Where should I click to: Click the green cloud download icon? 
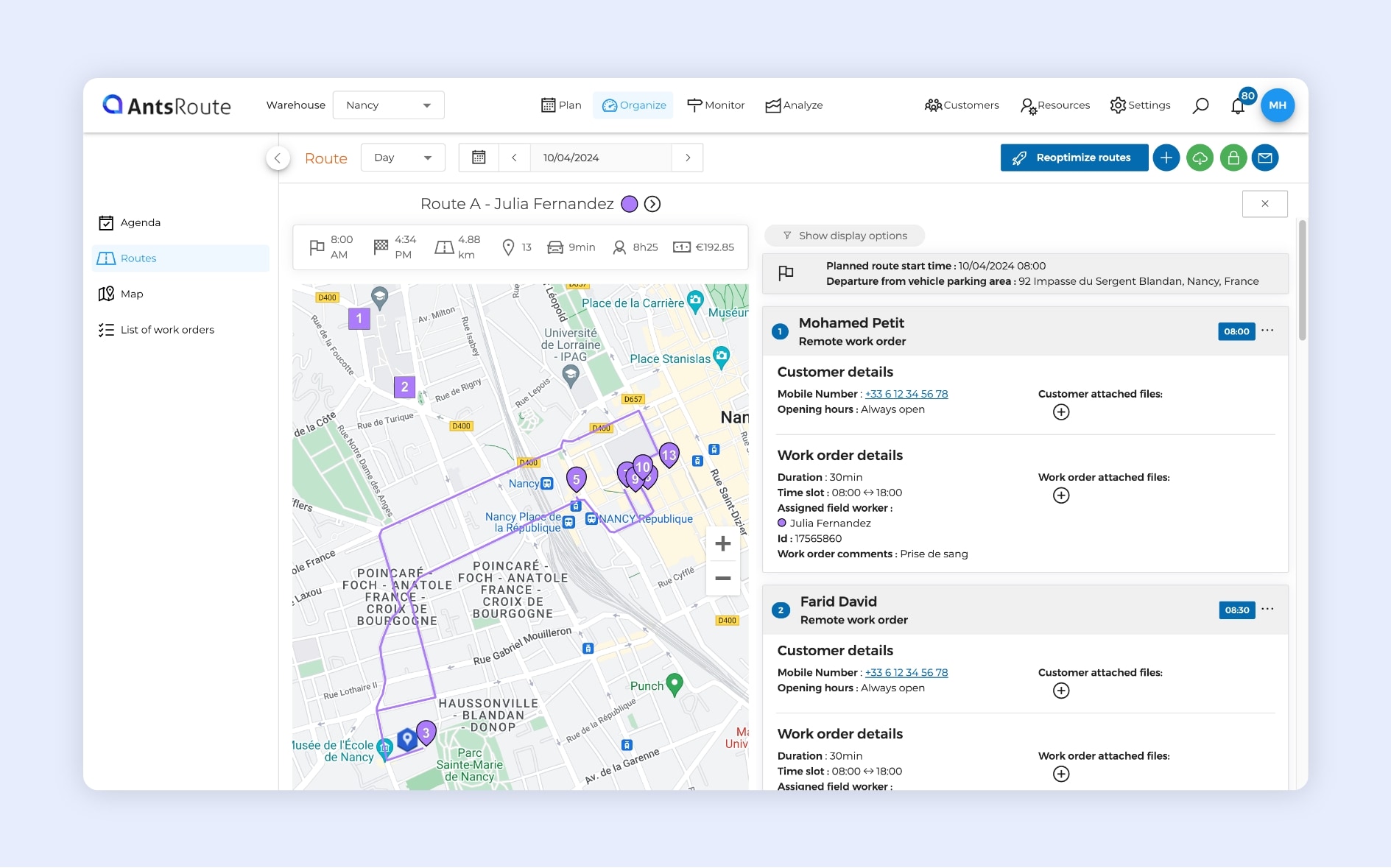(x=1200, y=158)
